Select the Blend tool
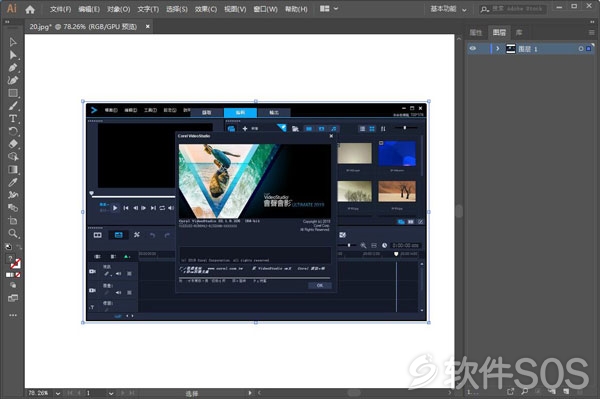This screenshot has height=399, width=600. [13, 208]
